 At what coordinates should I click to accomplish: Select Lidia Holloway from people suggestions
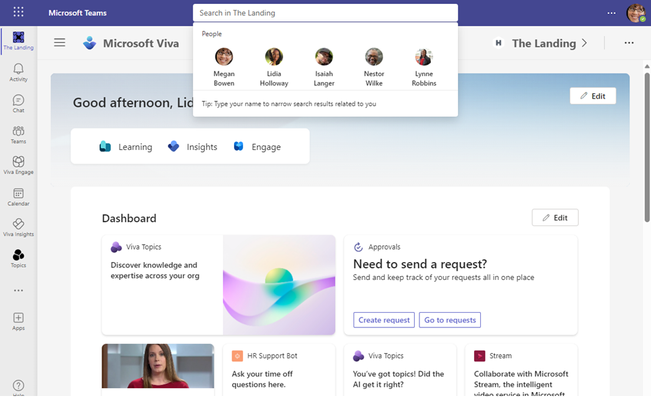274,67
